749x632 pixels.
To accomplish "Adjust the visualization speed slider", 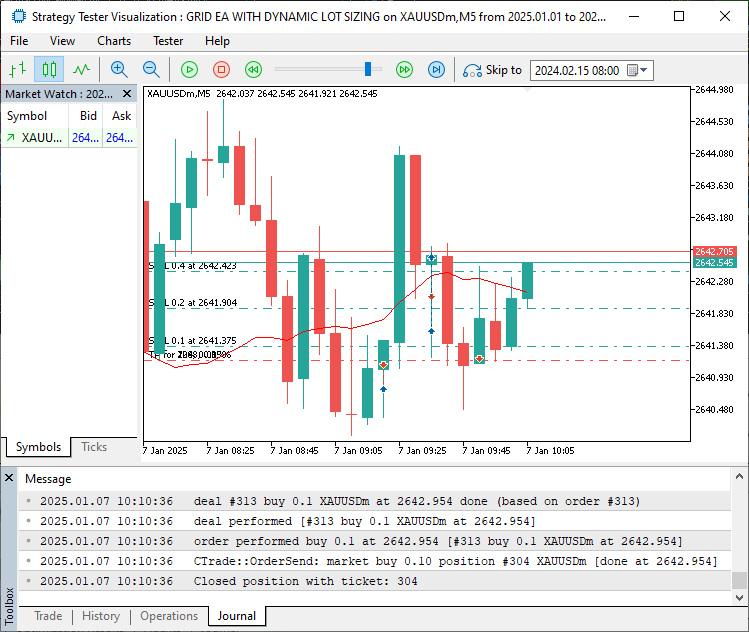I will 369,69.
